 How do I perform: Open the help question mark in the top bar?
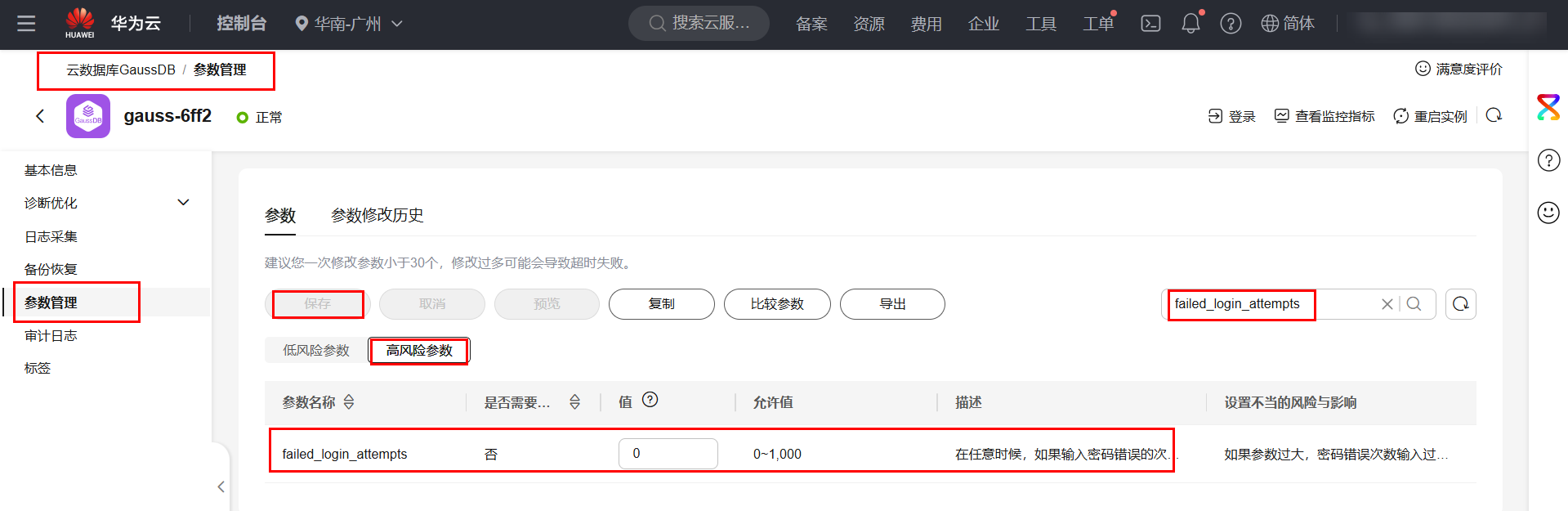pyautogui.click(x=1231, y=24)
